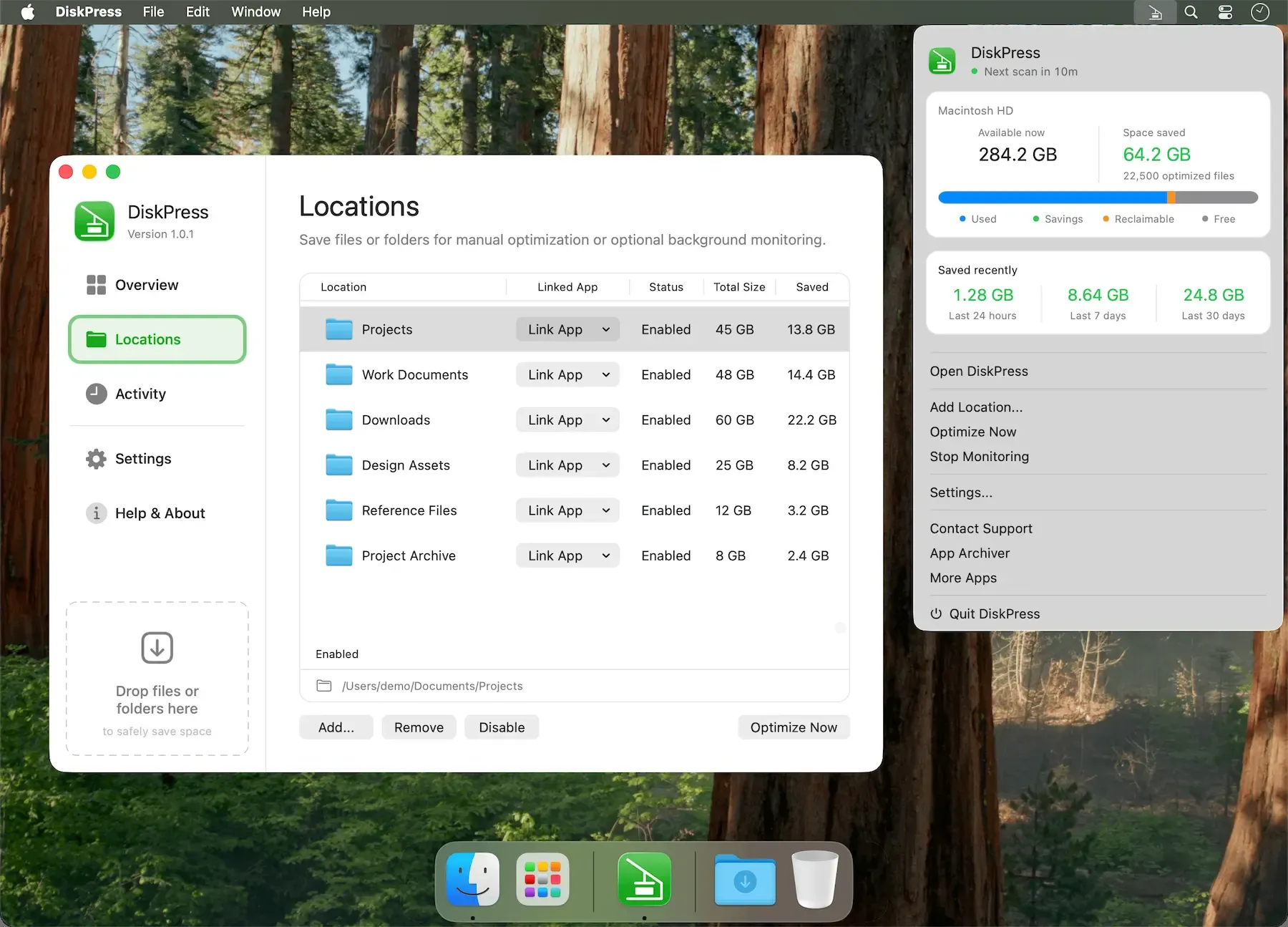Click the Activity clock icon in sidebar

[96, 394]
